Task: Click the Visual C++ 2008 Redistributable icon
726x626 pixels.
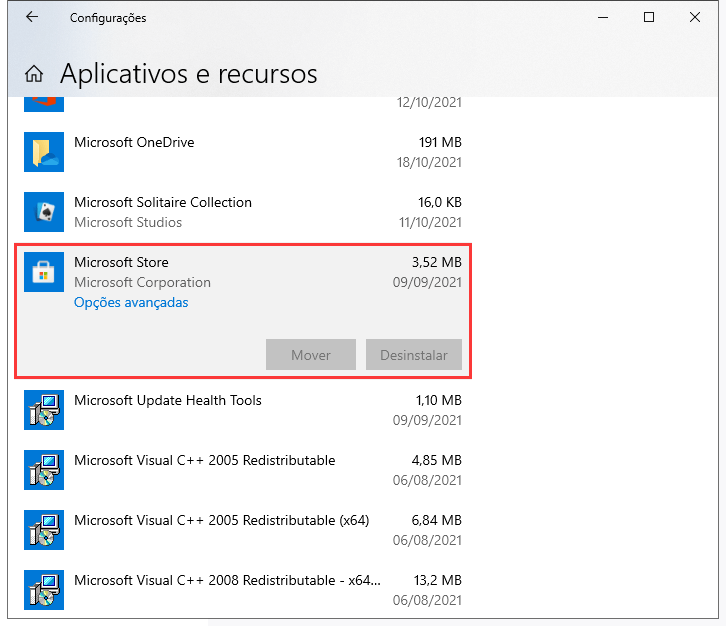Action: [44, 590]
